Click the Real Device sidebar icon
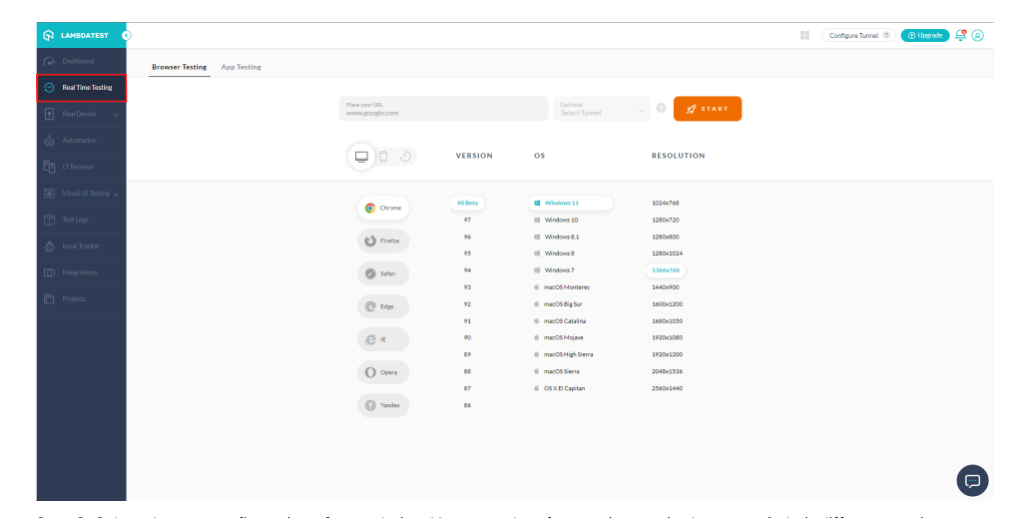The width and height of the screenshot is (1020, 518). click(49, 115)
